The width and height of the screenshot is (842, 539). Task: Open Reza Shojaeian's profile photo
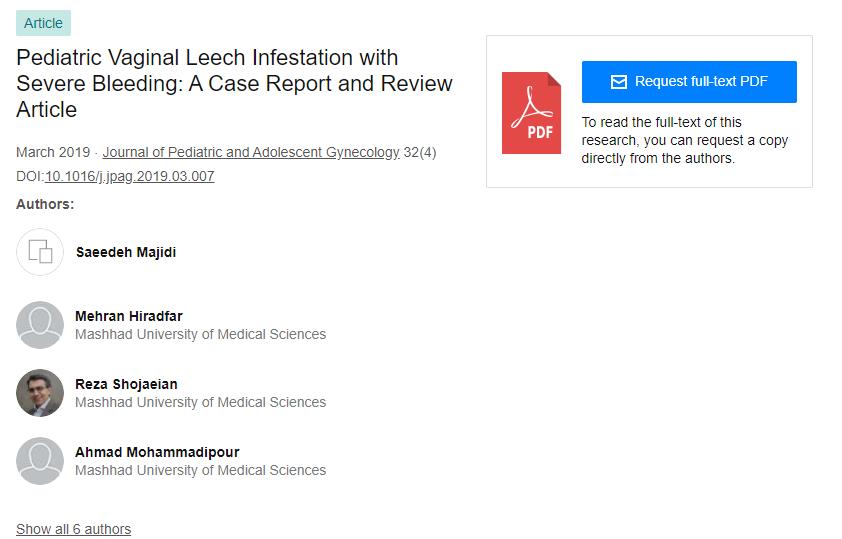pos(40,393)
